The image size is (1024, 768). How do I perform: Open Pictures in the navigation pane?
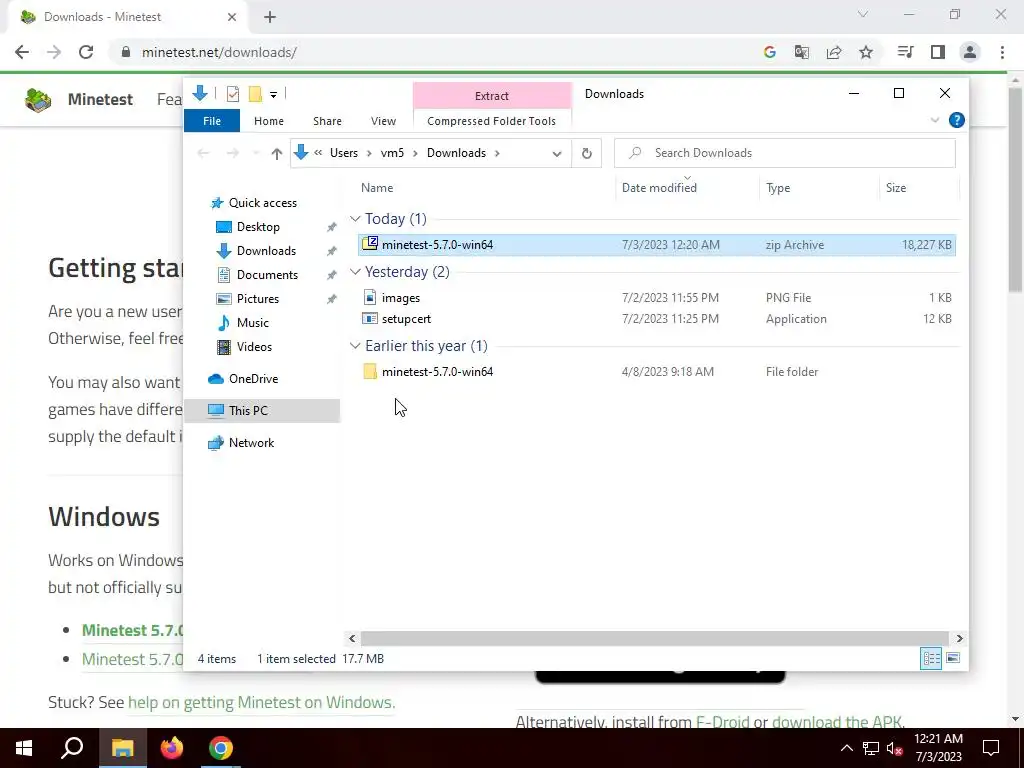tap(257, 298)
